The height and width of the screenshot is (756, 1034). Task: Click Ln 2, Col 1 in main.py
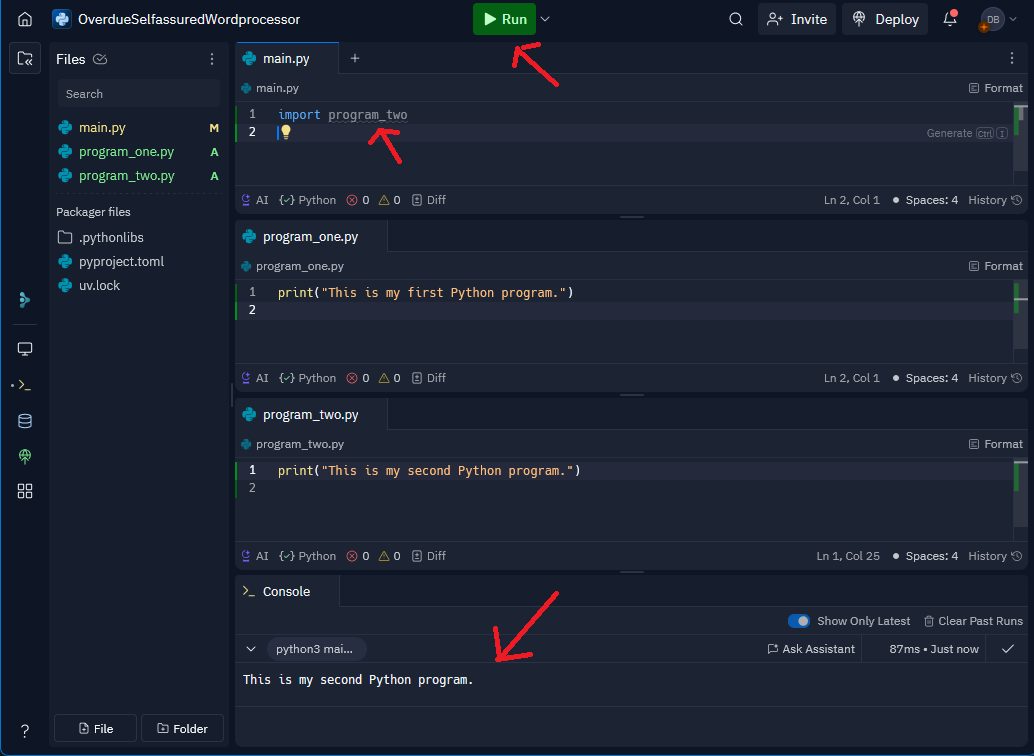pos(851,200)
